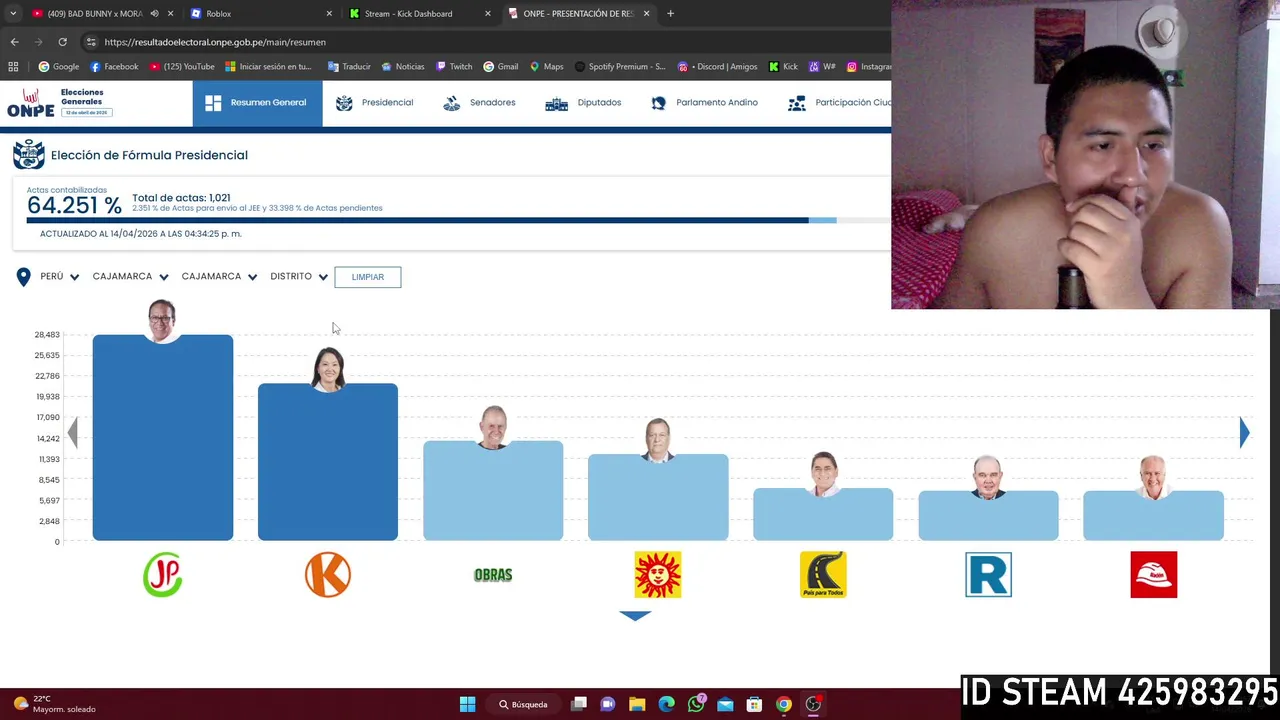Reload the page with browser refresh

click(62, 42)
